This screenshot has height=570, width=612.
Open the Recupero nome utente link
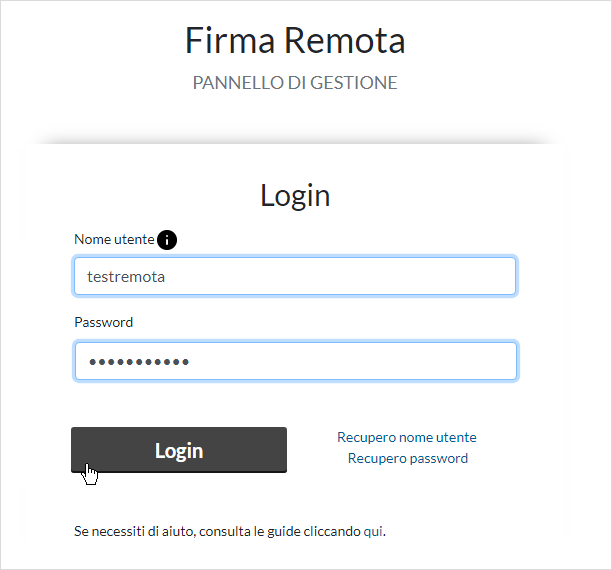tap(407, 437)
